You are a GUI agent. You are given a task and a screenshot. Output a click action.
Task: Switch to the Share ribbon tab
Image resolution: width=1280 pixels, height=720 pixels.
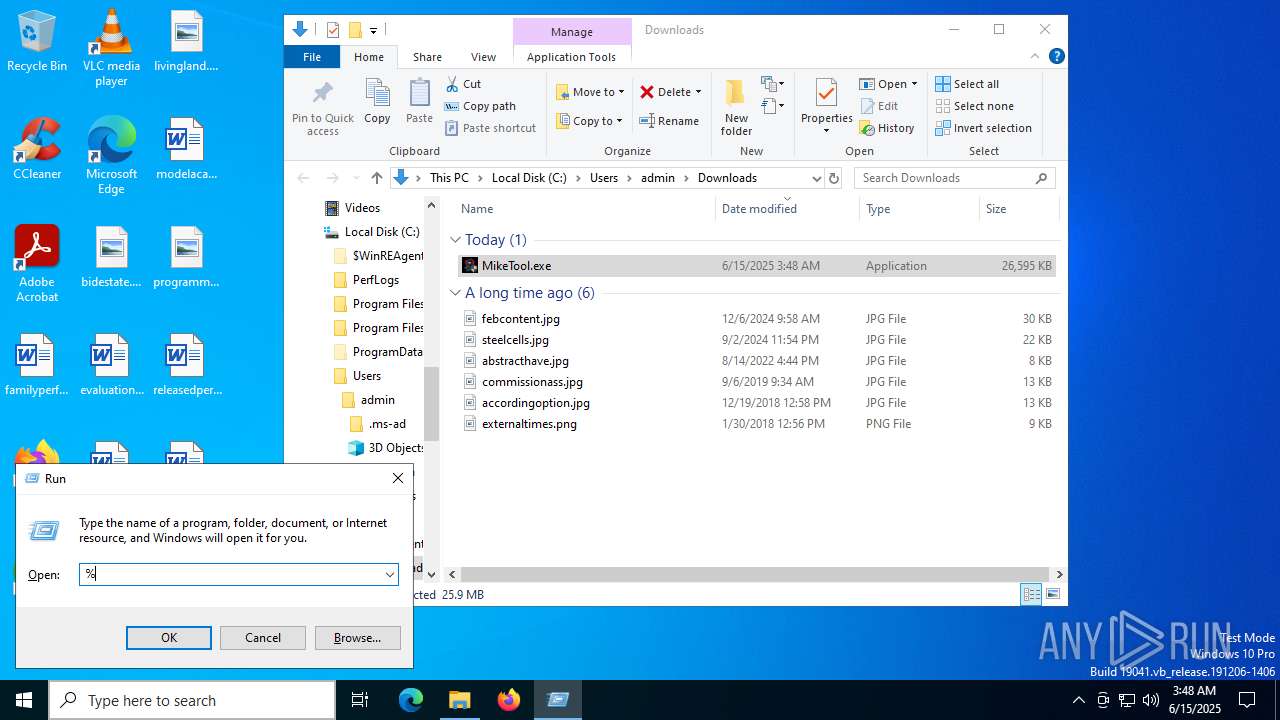click(x=427, y=57)
